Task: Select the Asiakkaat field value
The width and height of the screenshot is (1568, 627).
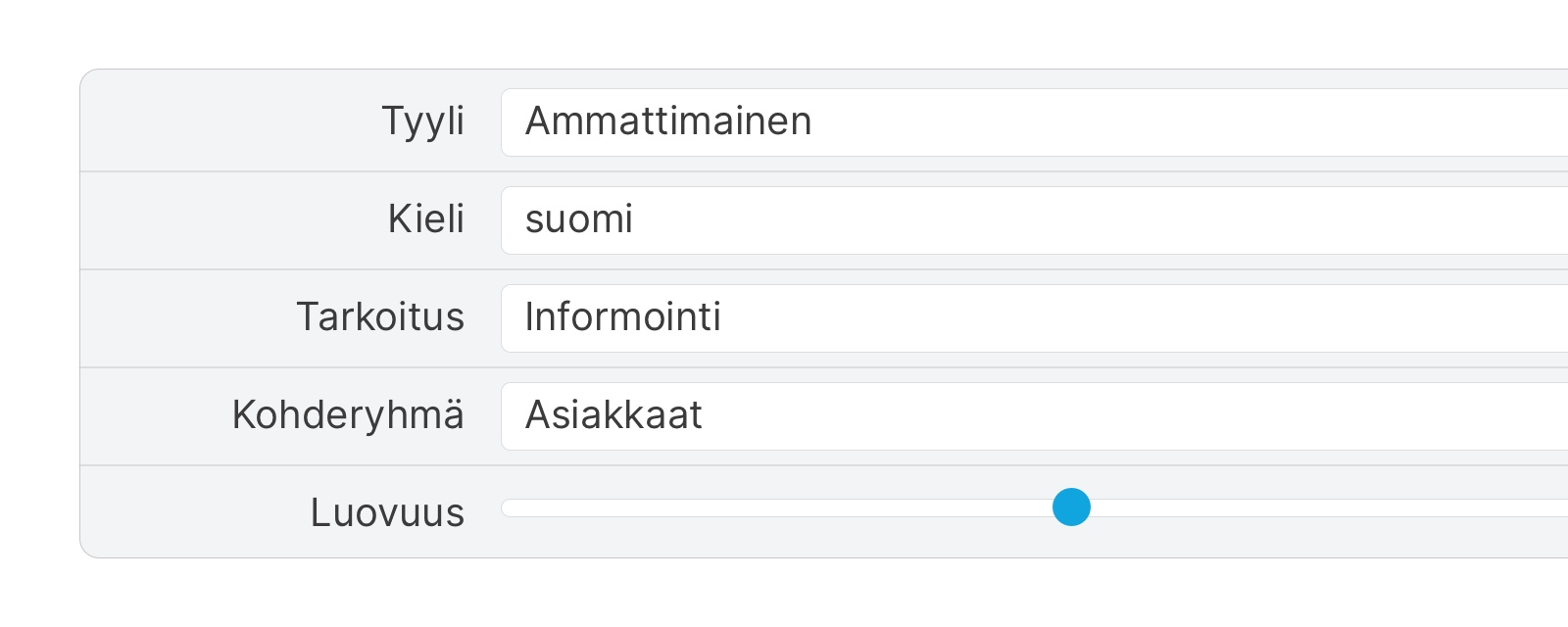Action: click(x=614, y=415)
